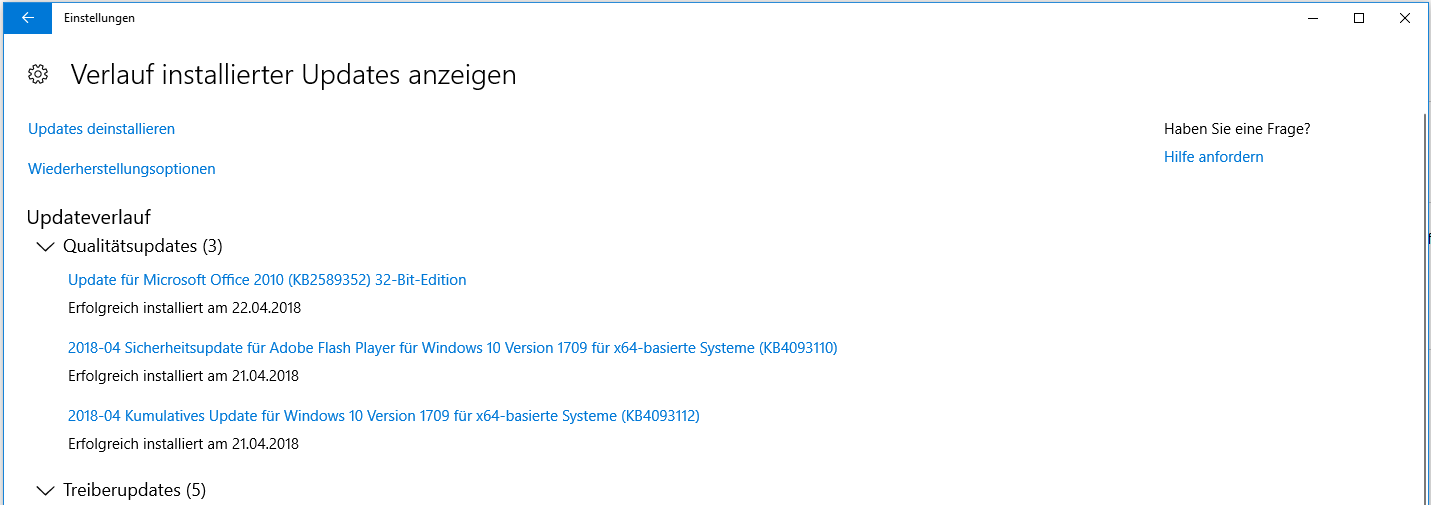Viewport: 1431px width, 505px height.
Task: Open the Office 2010 KB2589352 update link
Action: click(267, 280)
